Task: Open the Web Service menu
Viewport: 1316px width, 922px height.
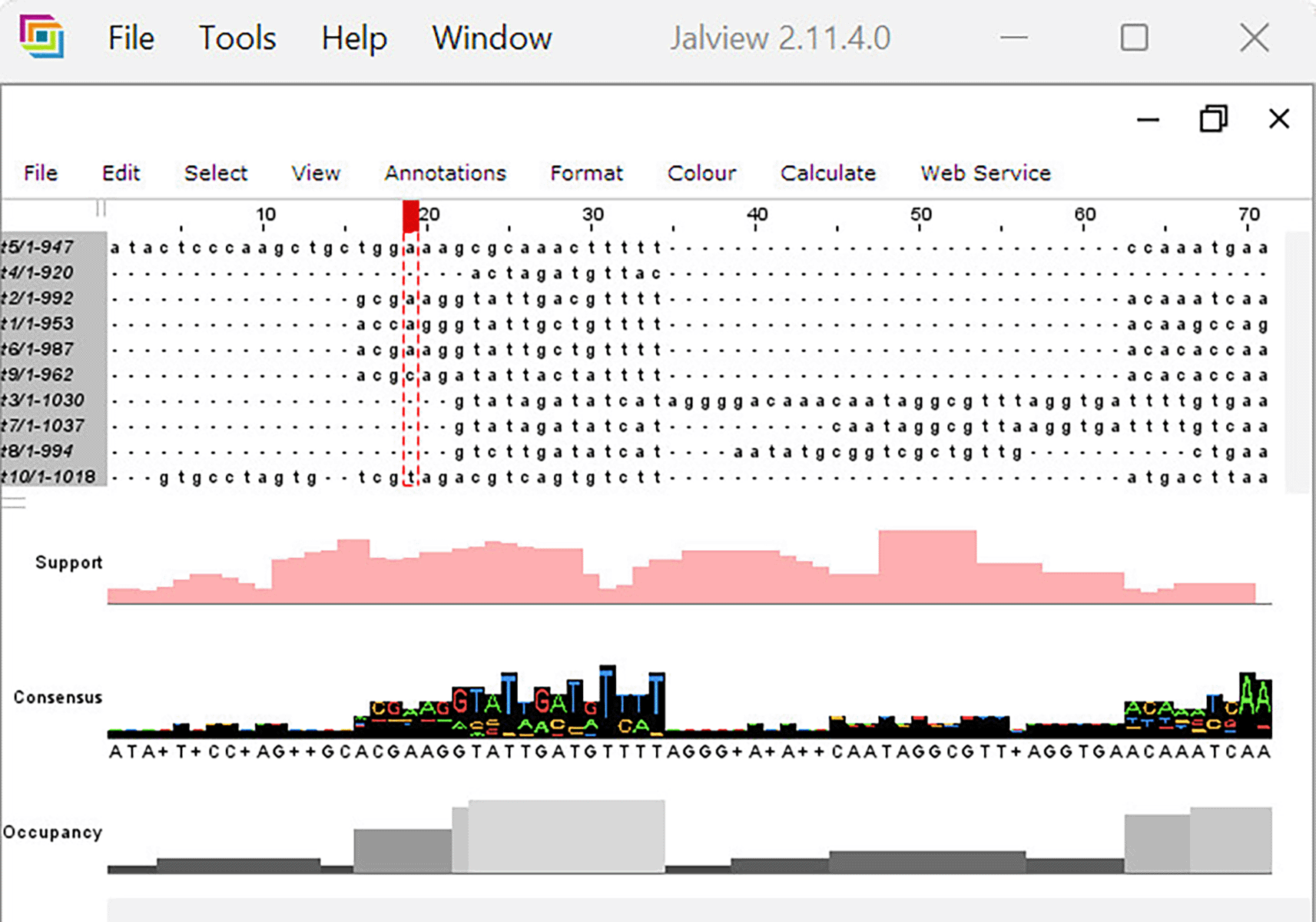Action: [x=986, y=173]
